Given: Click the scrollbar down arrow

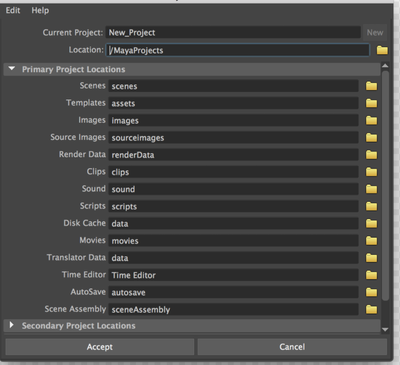Looking at the screenshot, I should click(385, 329).
